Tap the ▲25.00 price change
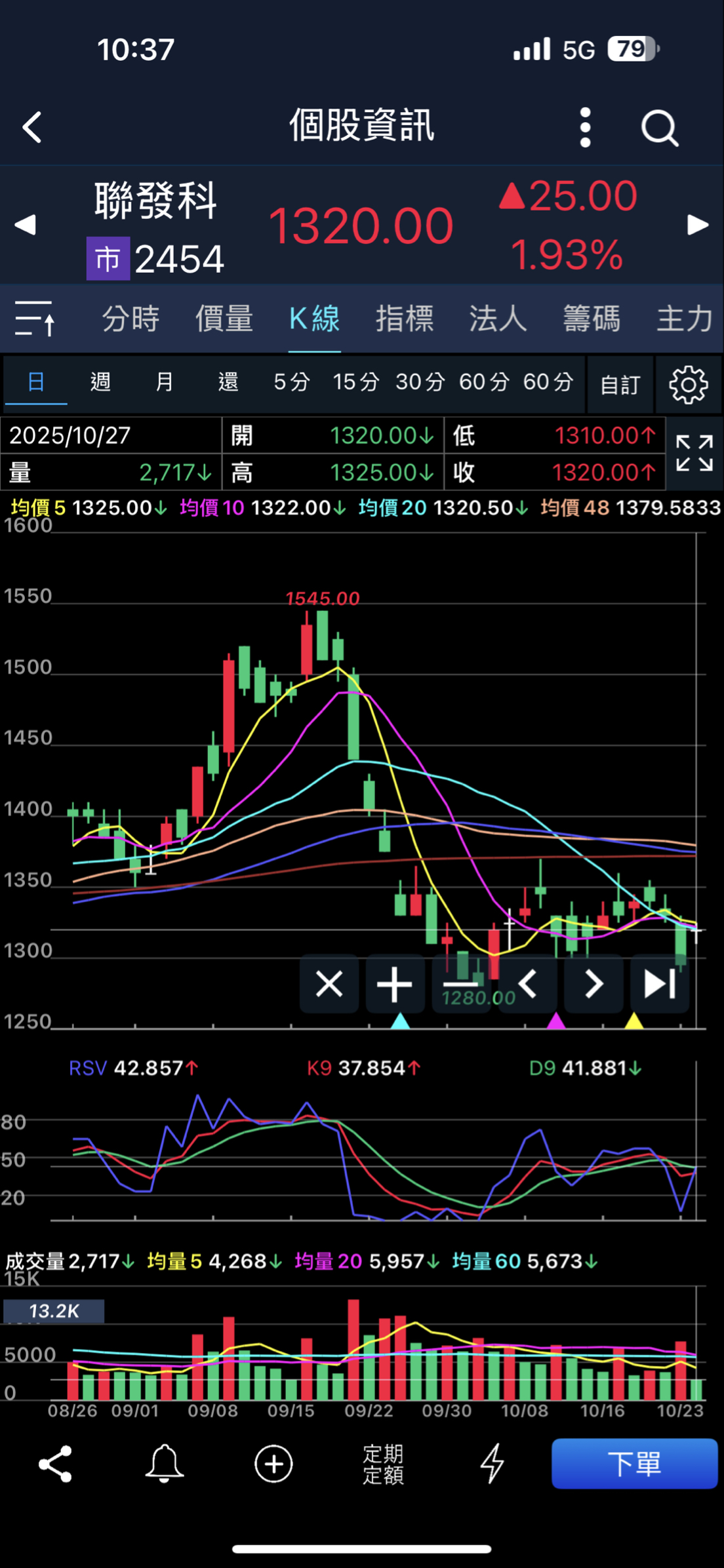Viewport: 724px width, 1568px height. pos(568,195)
